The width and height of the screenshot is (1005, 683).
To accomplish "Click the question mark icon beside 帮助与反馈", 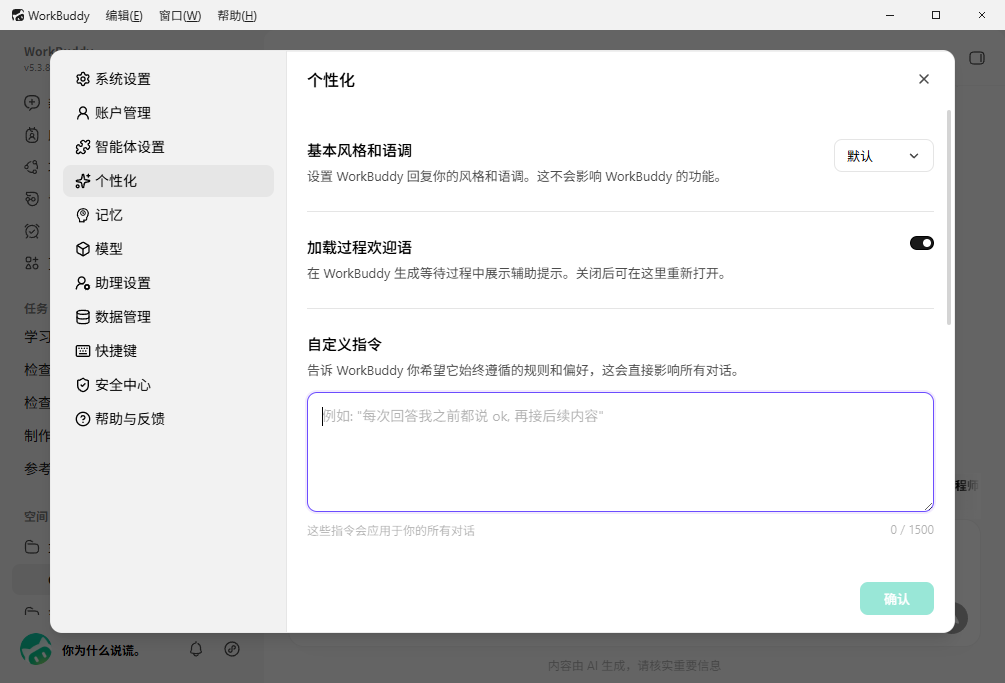I will pos(83,418).
